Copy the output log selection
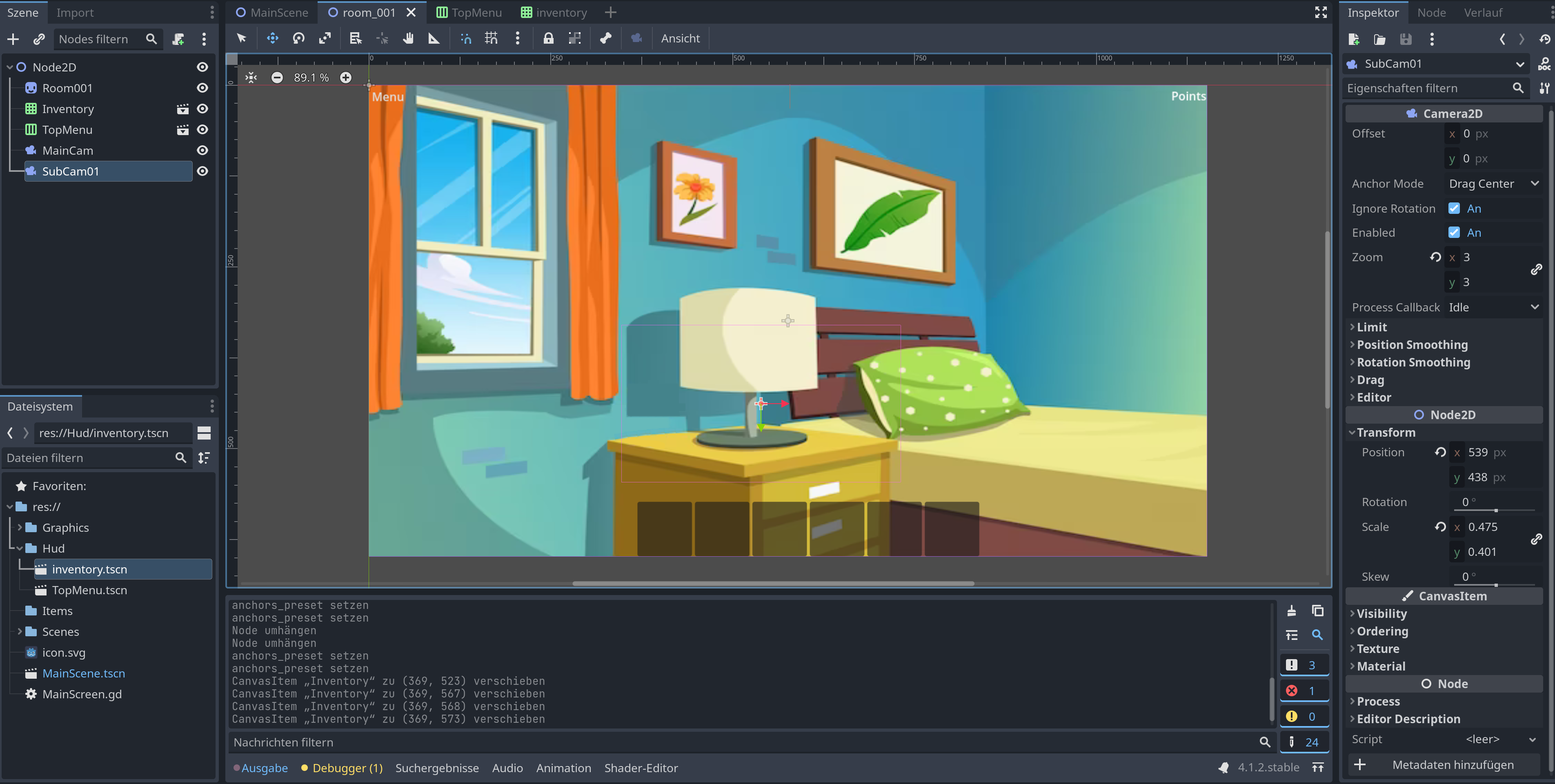Screen dimensions: 1555x784 [1318, 611]
